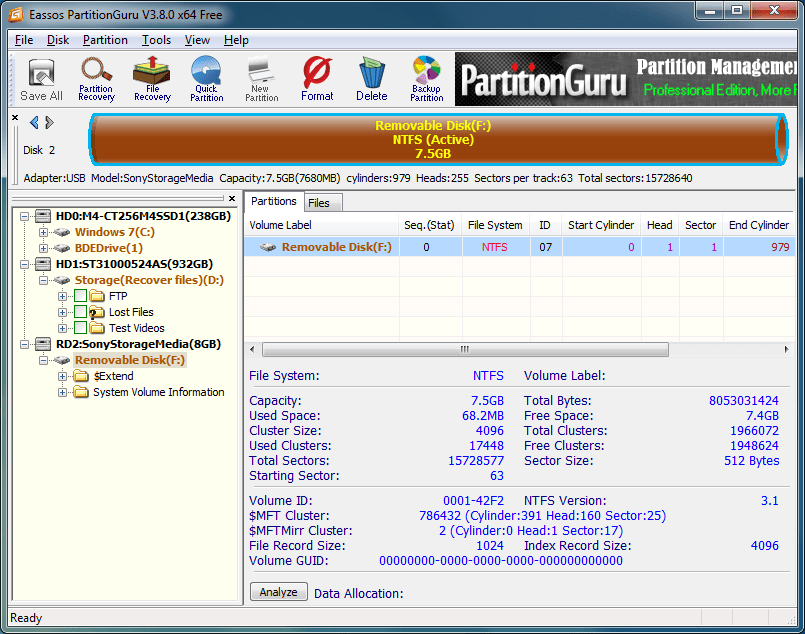805x634 pixels.
Task: Click the Save All toolbar icon
Action: point(41,79)
